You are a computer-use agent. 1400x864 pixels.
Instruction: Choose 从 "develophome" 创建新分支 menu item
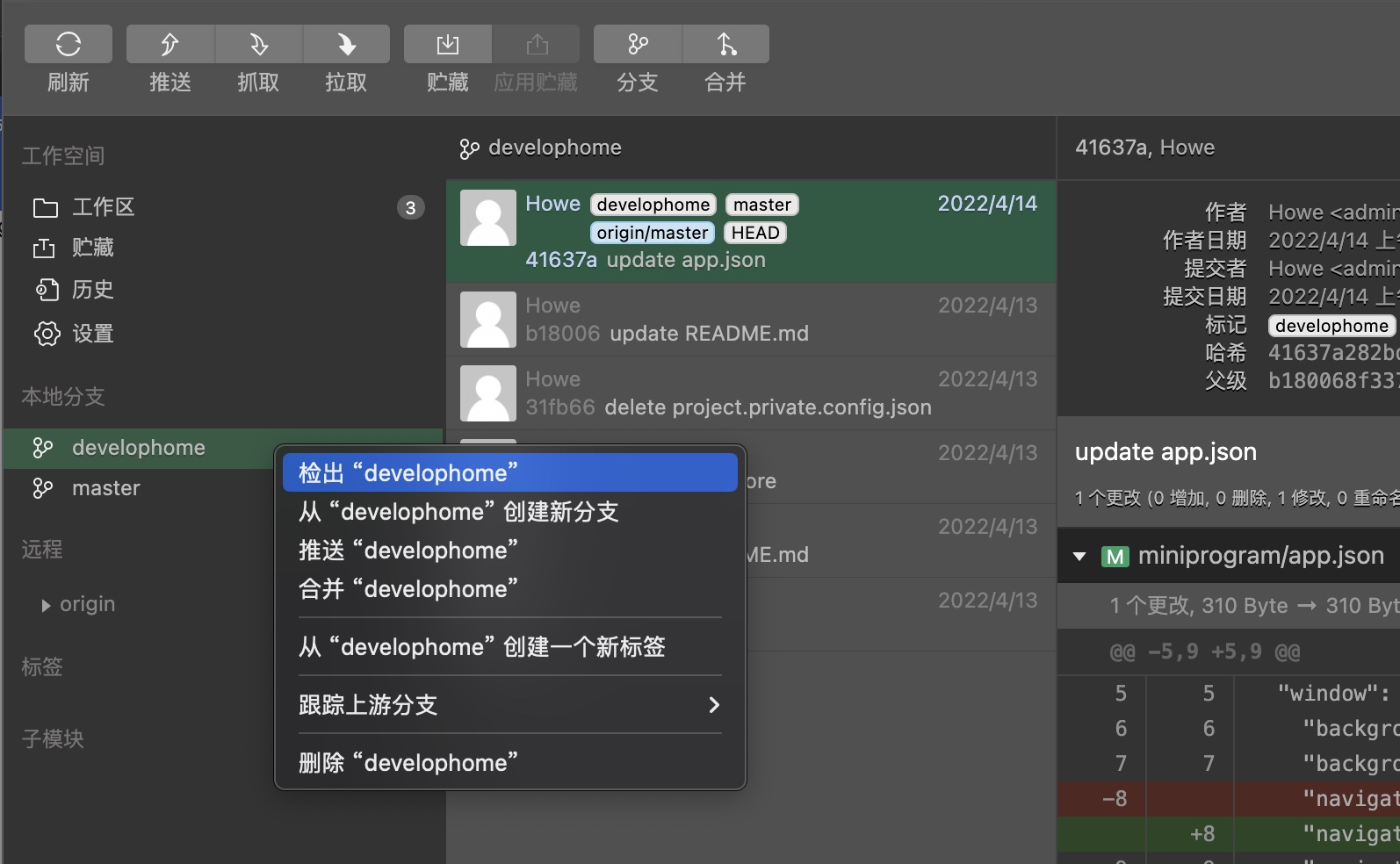pyautogui.click(x=509, y=512)
